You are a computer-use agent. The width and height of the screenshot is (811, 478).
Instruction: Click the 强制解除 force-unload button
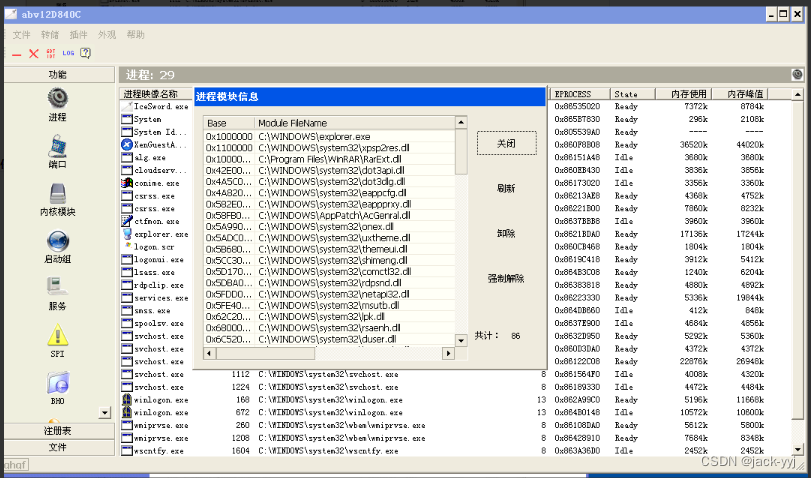tap(506, 278)
